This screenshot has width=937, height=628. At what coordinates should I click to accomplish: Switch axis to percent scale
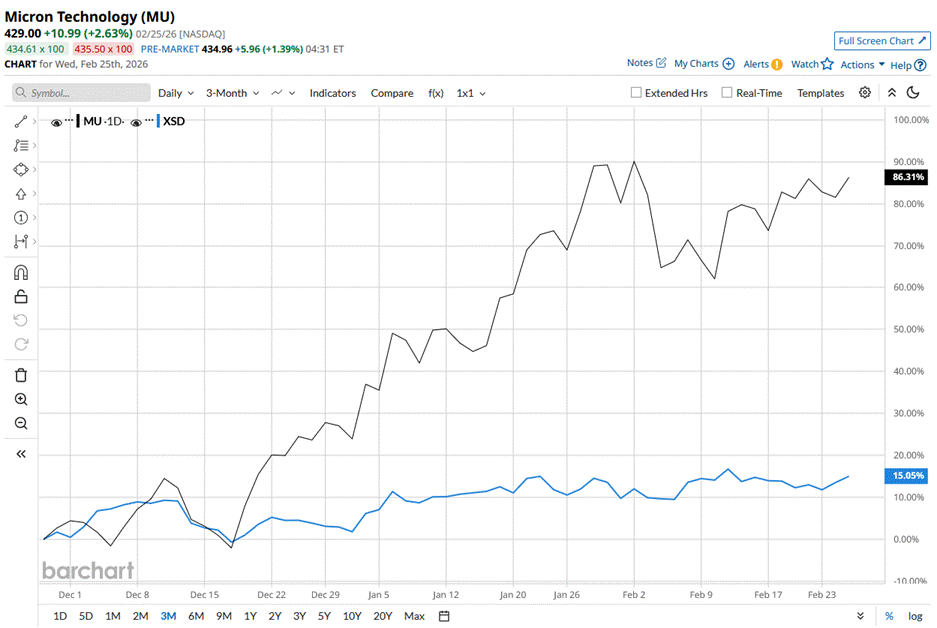(889, 616)
